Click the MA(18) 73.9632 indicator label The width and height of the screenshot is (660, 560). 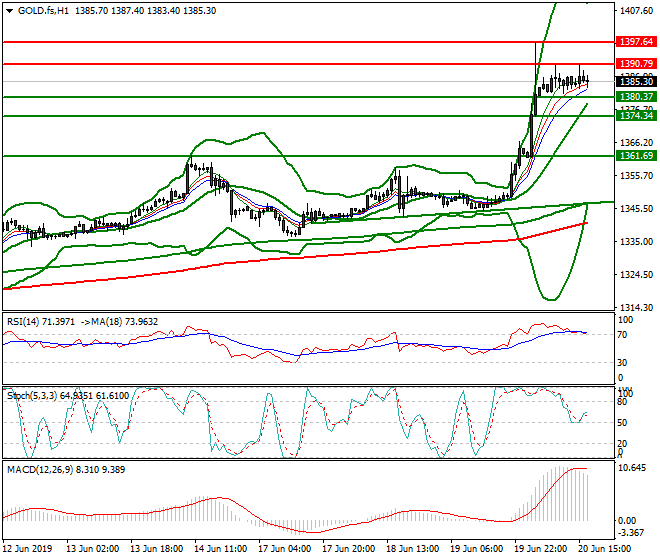[x=124, y=322]
